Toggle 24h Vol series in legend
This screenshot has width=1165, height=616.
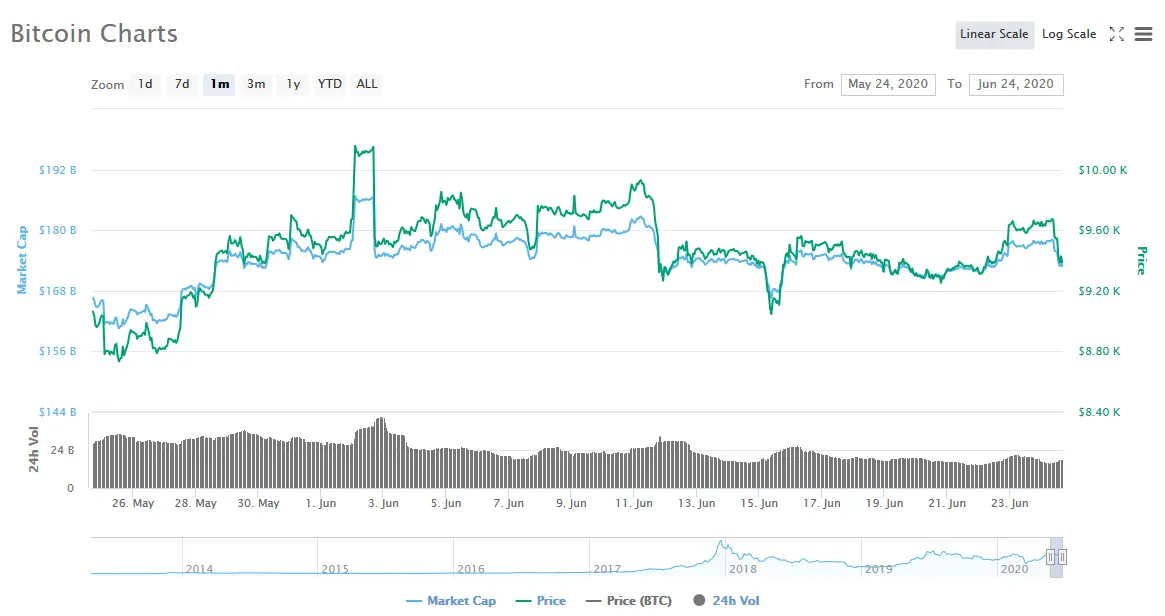[726, 600]
